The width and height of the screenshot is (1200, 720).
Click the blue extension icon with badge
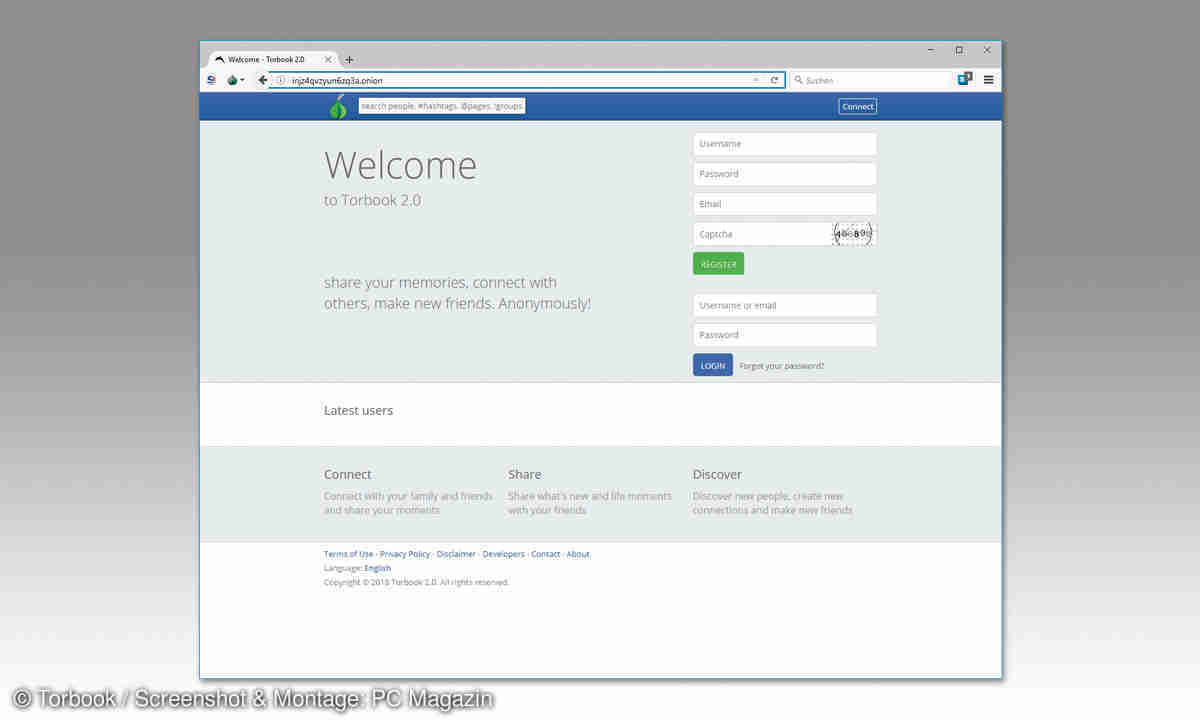pyautogui.click(x=964, y=79)
